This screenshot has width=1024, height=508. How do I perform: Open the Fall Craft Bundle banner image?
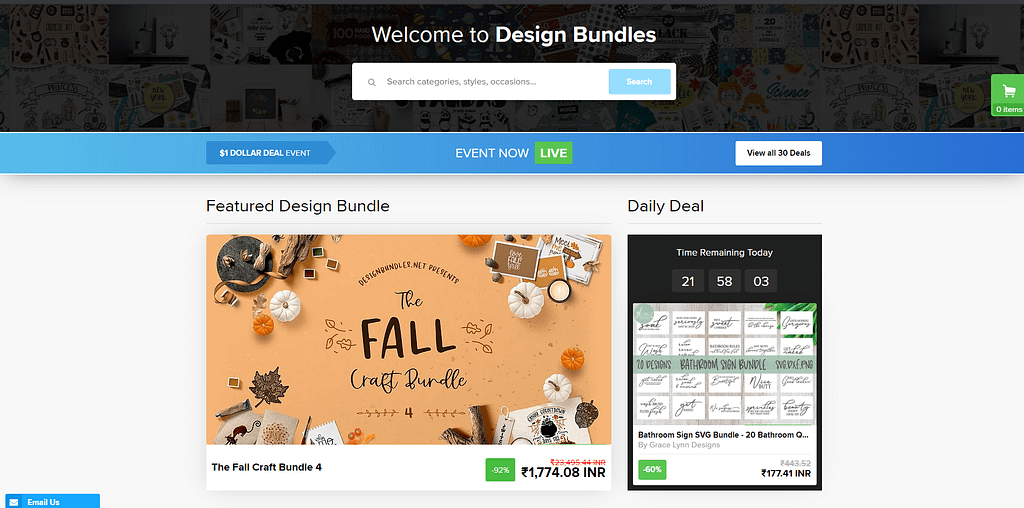tap(409, 340)
